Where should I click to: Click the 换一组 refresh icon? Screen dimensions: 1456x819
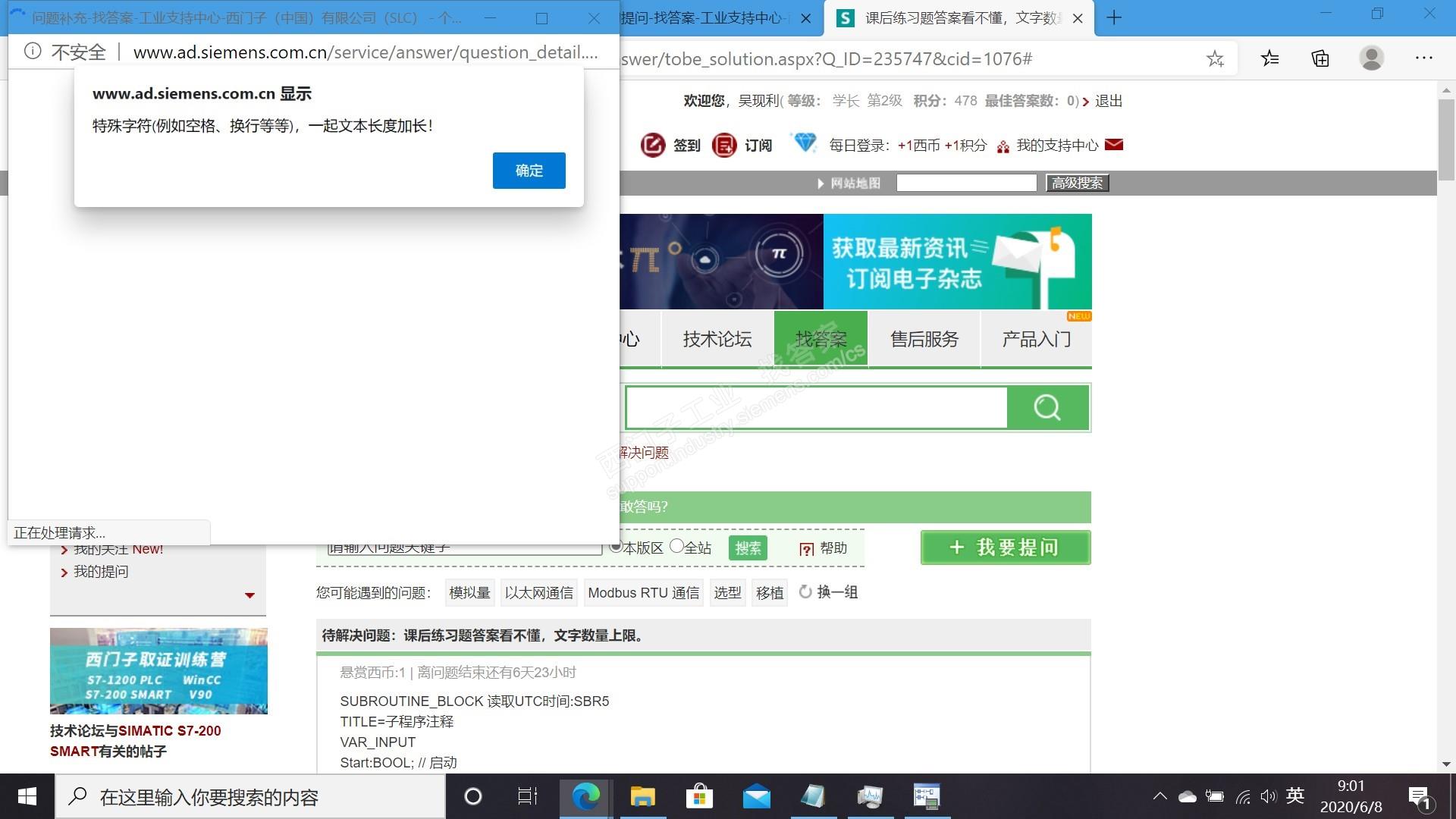(x=805, y=591)
